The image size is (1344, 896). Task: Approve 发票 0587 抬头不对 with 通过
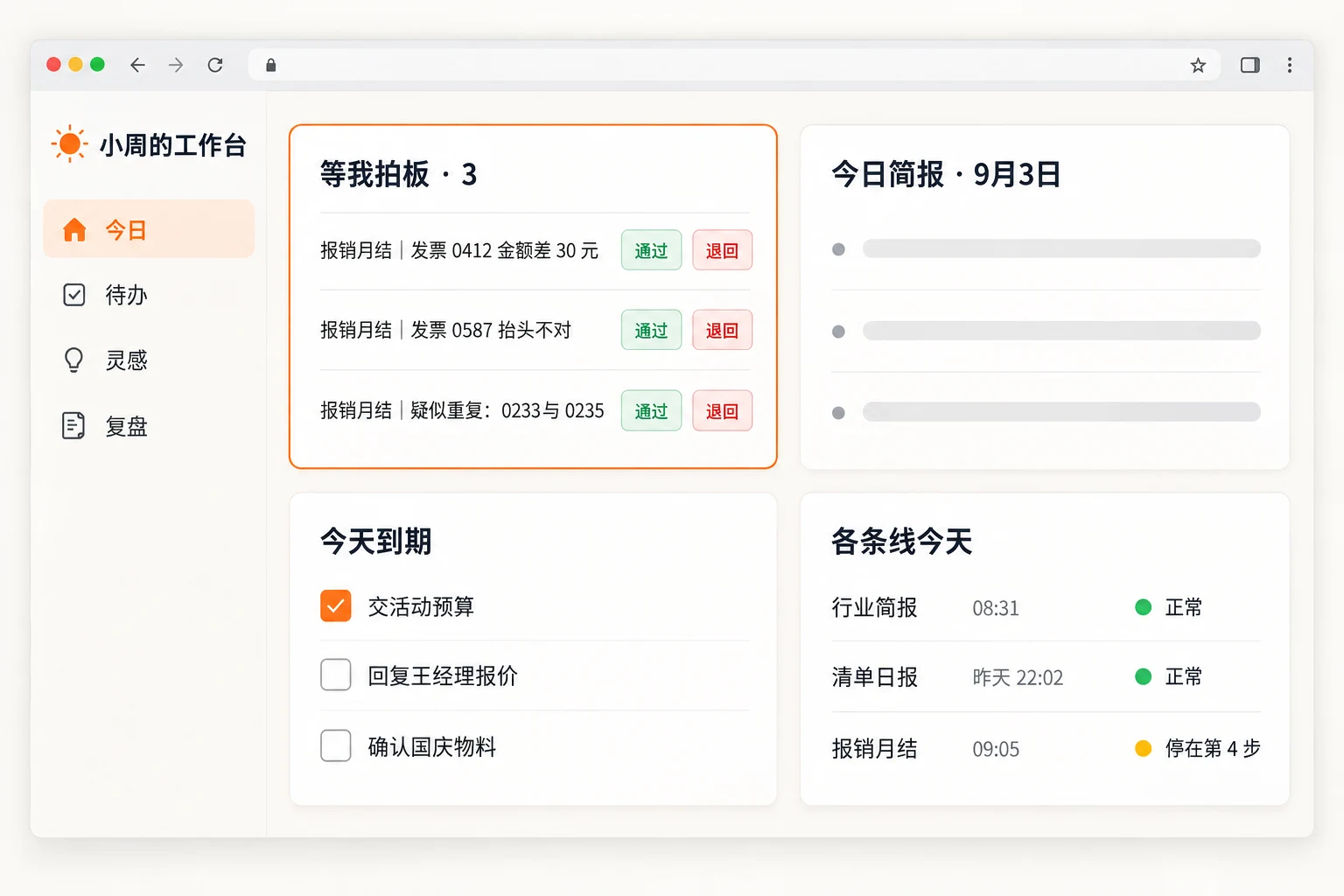[x=651, y=330]
